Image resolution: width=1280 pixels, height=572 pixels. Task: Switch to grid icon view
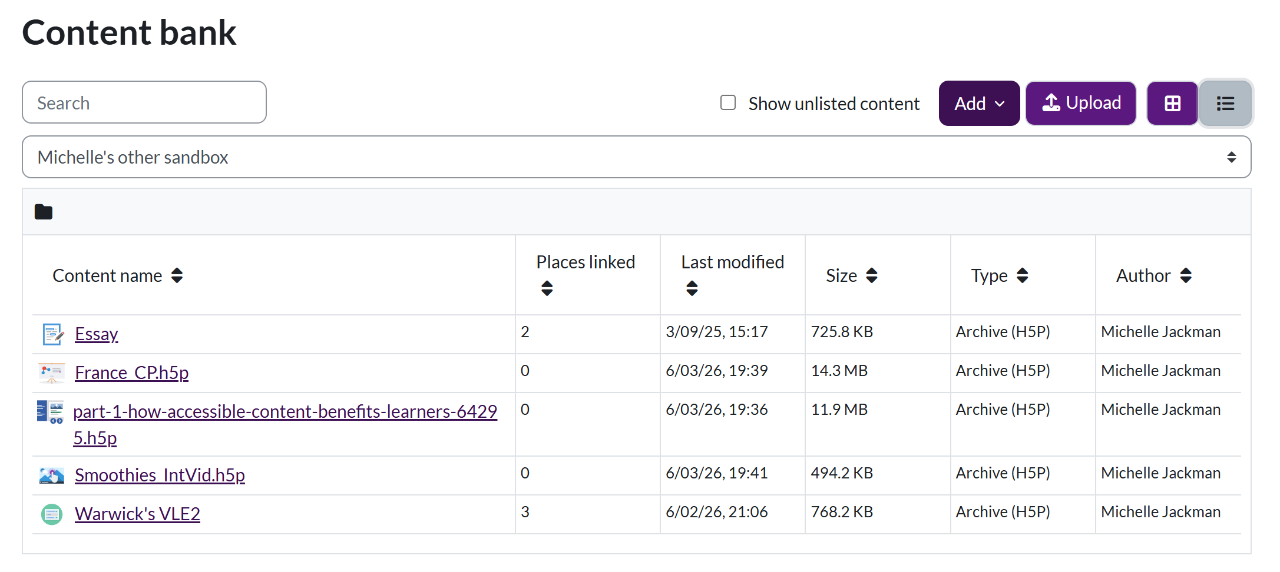1172,103
